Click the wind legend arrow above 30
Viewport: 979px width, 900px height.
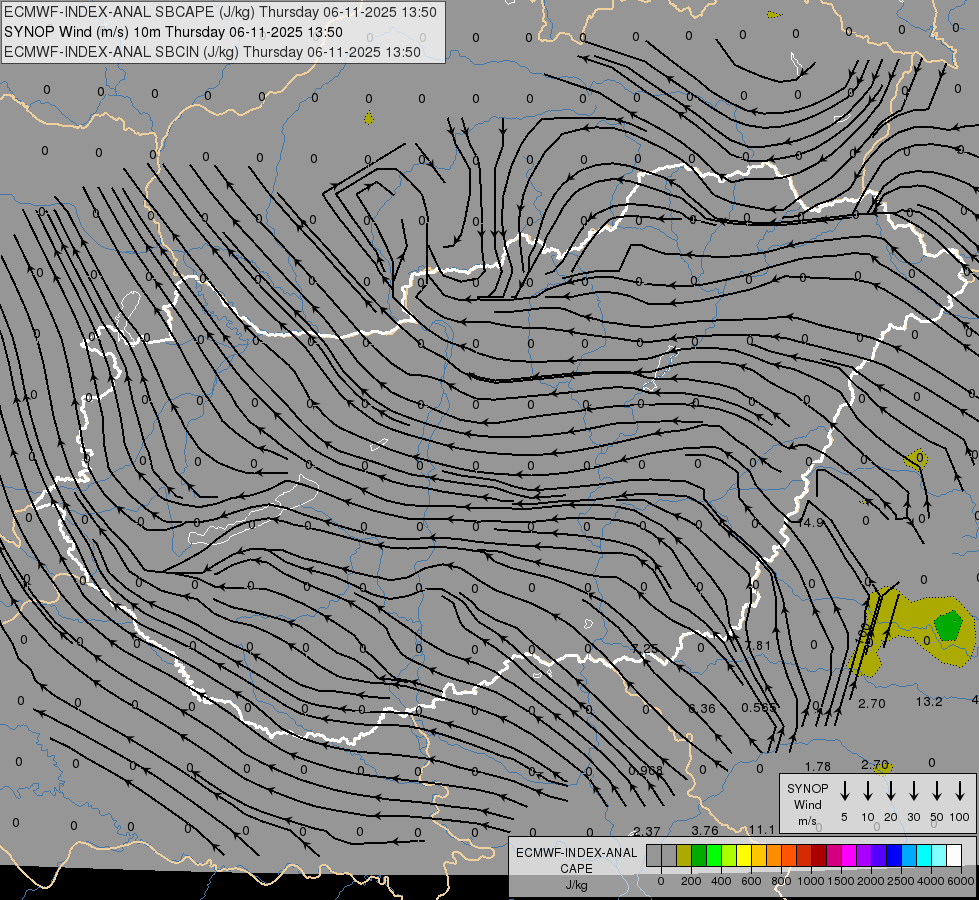[913, 791]
